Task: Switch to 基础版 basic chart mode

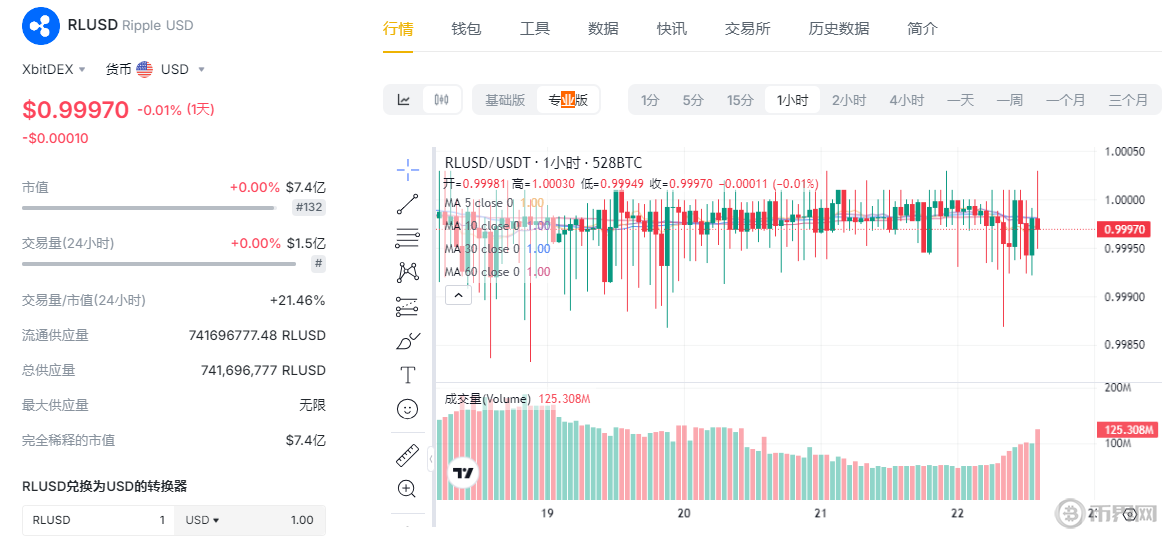Action: point(505,100)
